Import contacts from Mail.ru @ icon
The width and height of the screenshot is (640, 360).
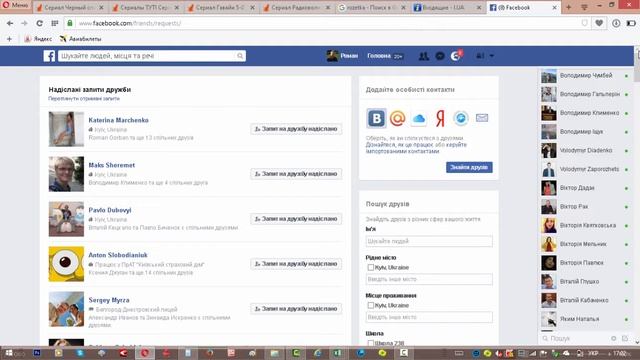pyautogui.click(x=397, y=118)
